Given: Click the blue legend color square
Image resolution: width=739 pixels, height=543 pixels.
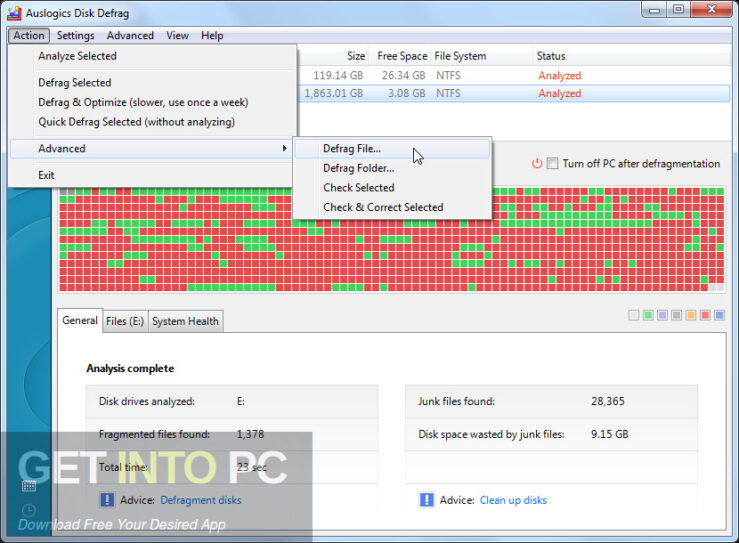Looking at the screenshot, I should (720, 315).
